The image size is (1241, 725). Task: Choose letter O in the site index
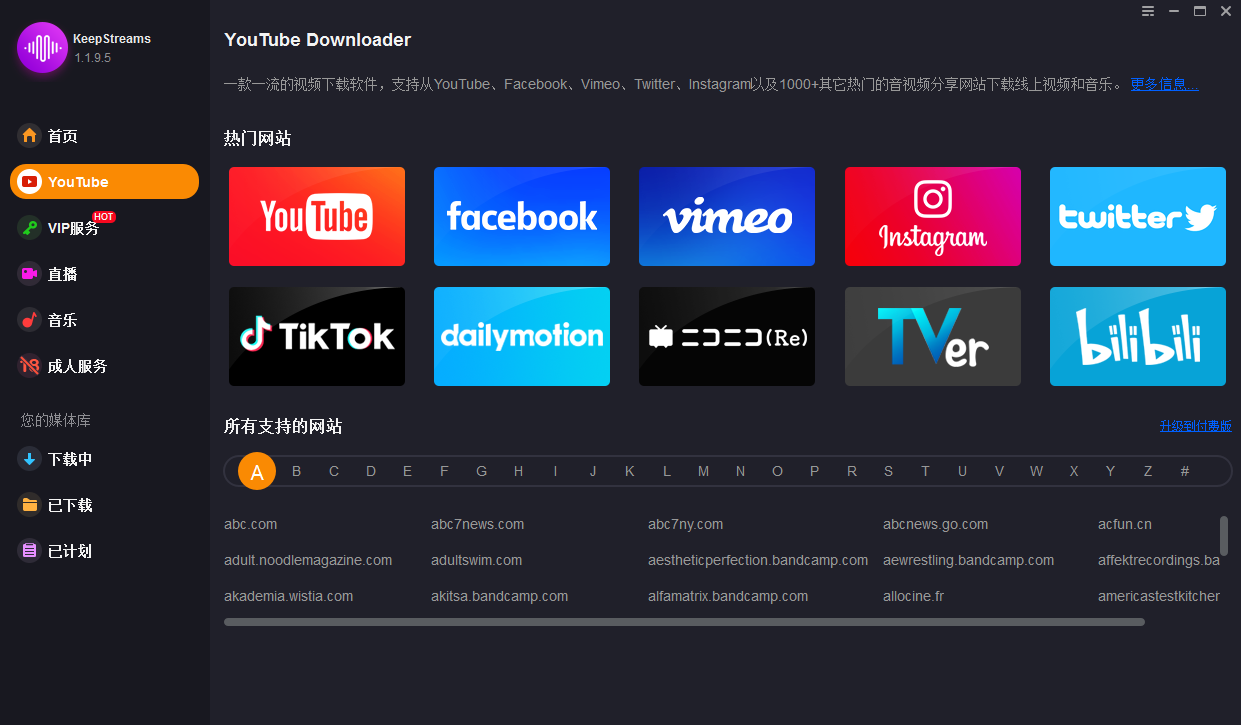pos(777,471)
